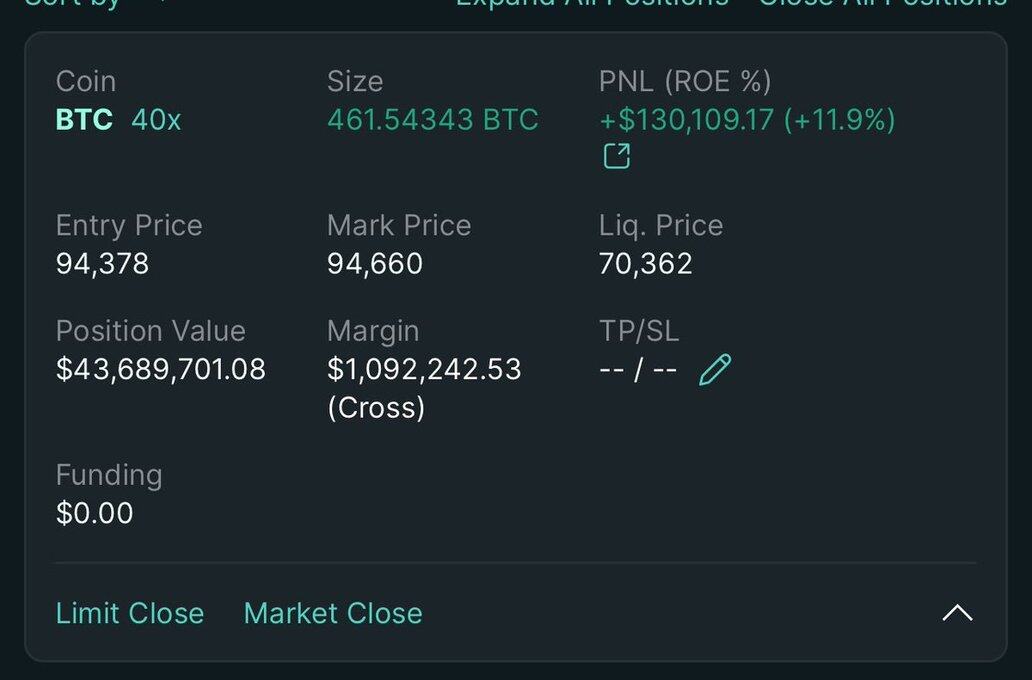Click the empty TP/SL value dashes
Screen dimensions: 1032x680
click(638, 370)
